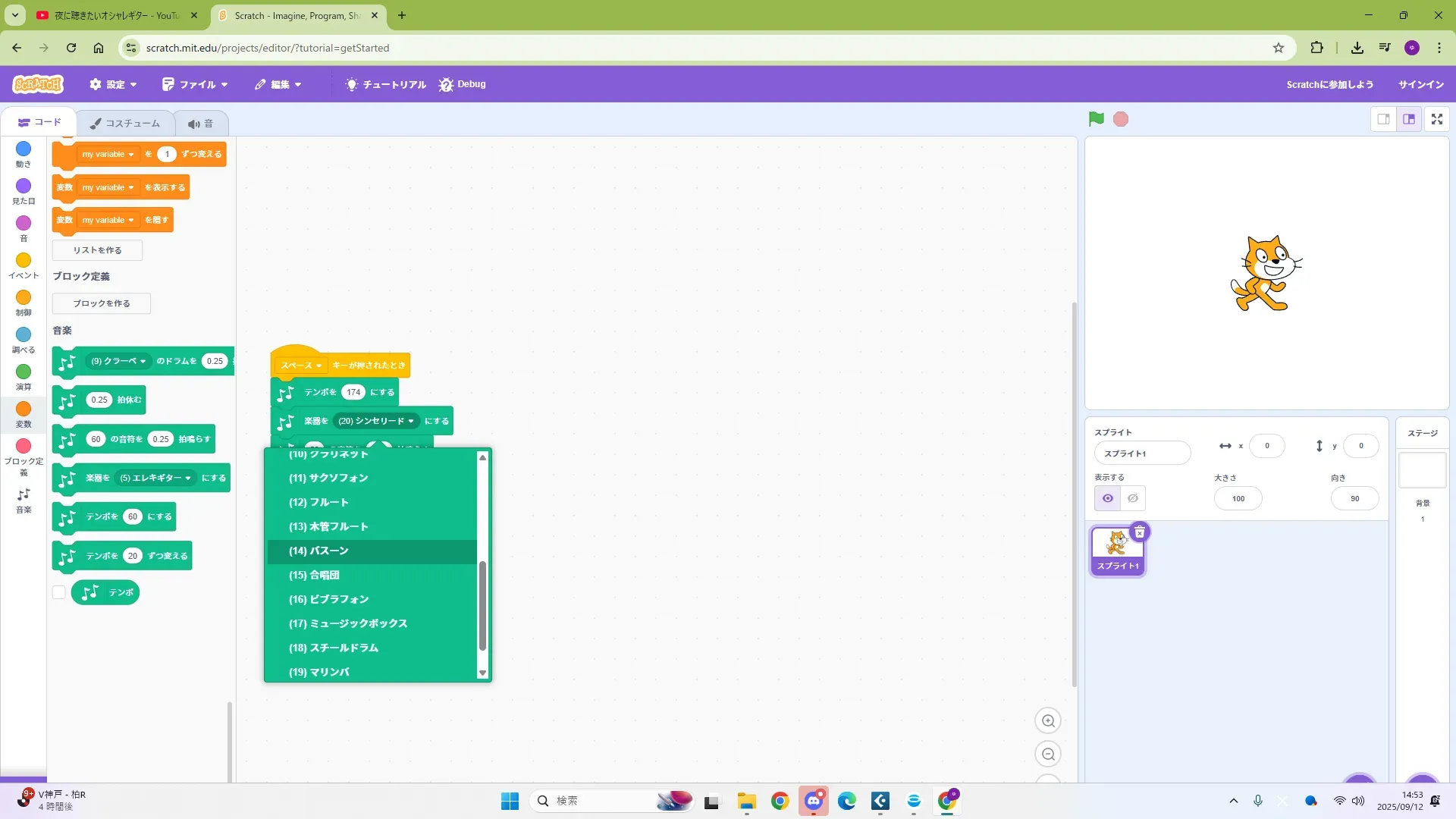
Task: Select the 音楽 music category icon
Action: [x=24, y=499]
